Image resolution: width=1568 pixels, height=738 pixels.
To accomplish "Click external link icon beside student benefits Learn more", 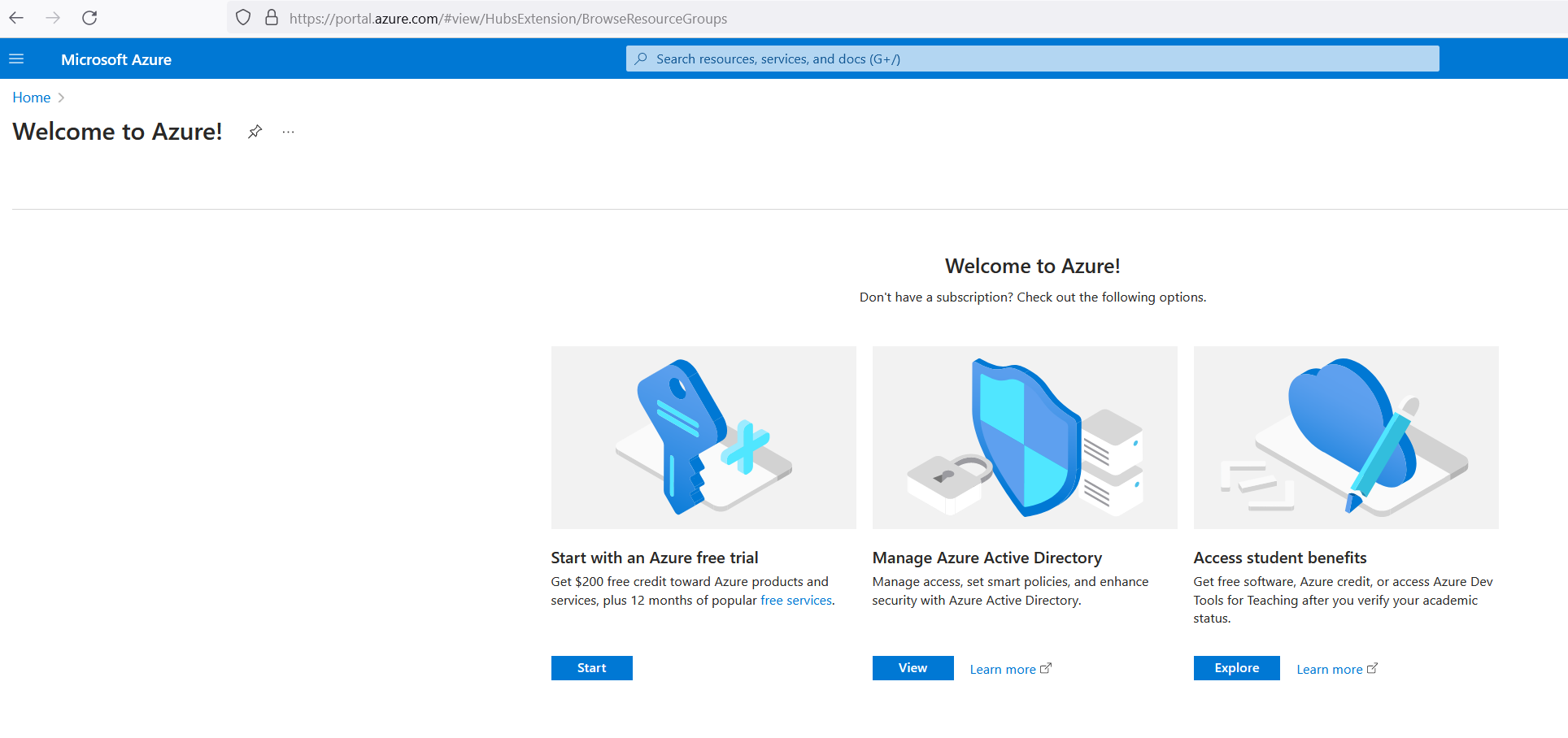I will point(1372,668).
